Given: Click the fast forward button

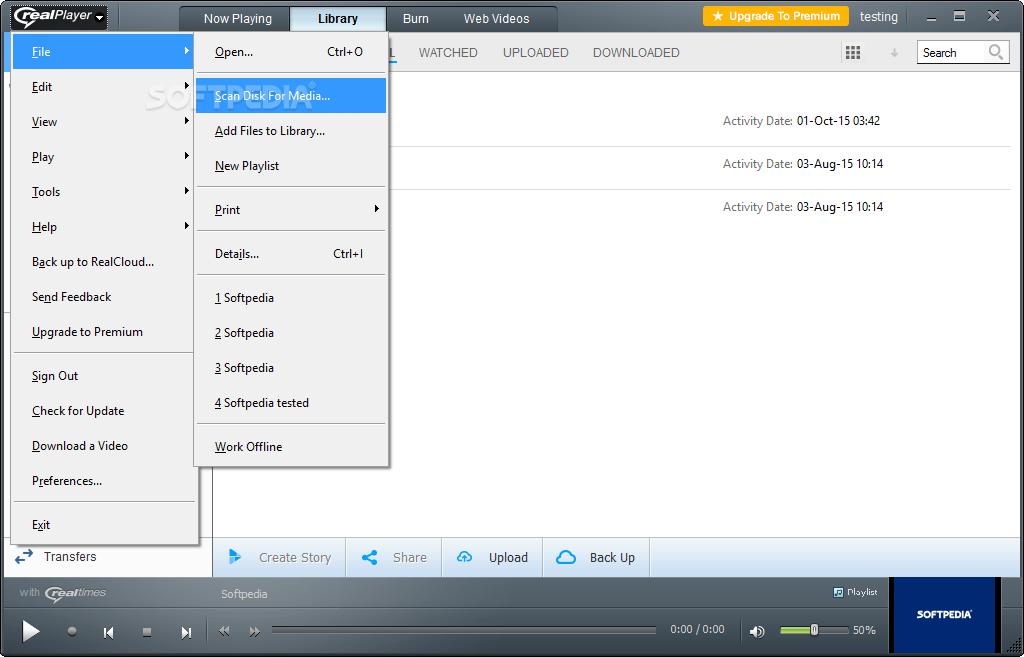Looking at the screenshot, I should click(254, 631).
